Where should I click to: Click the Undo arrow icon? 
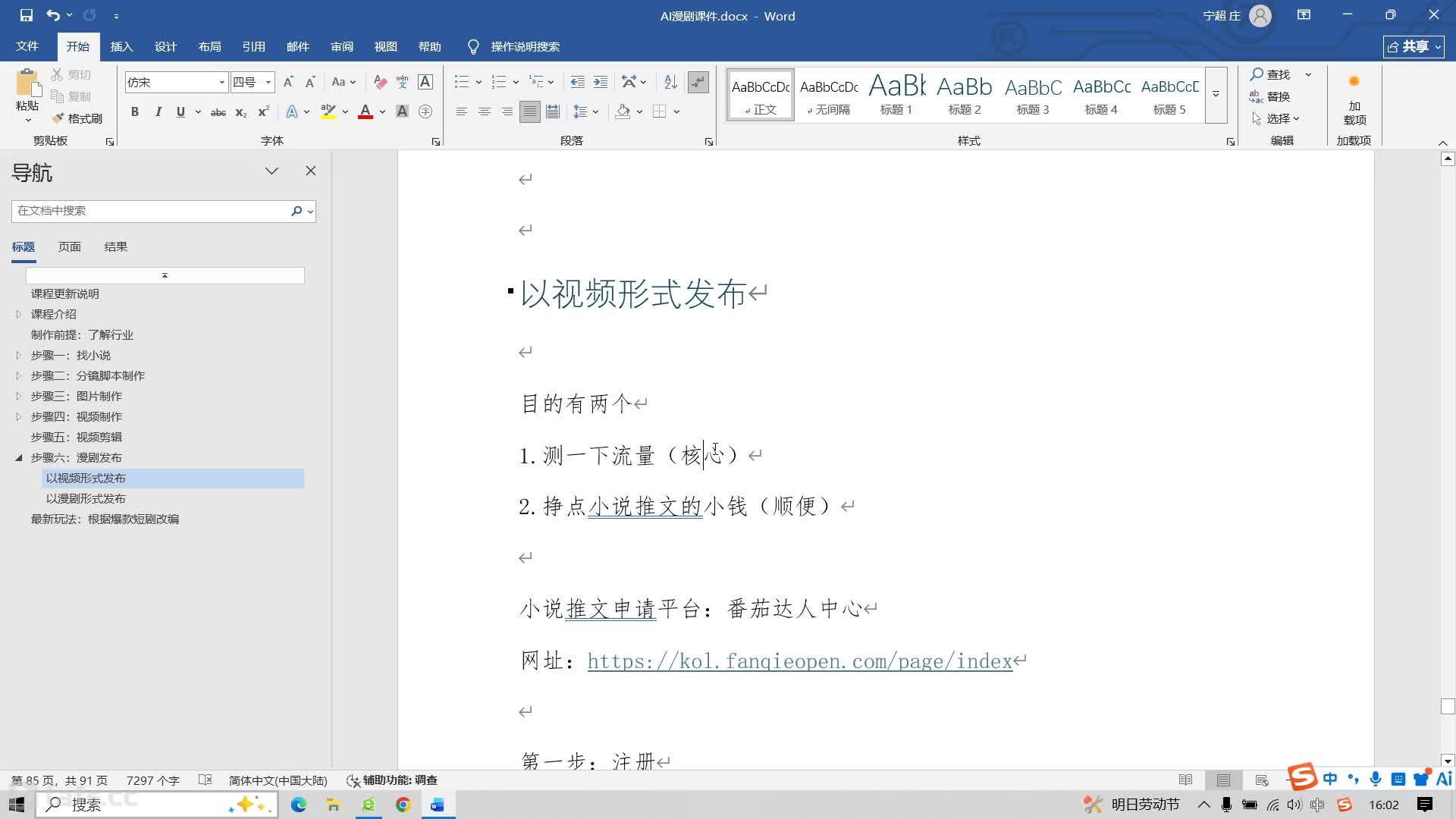(52, 15)
